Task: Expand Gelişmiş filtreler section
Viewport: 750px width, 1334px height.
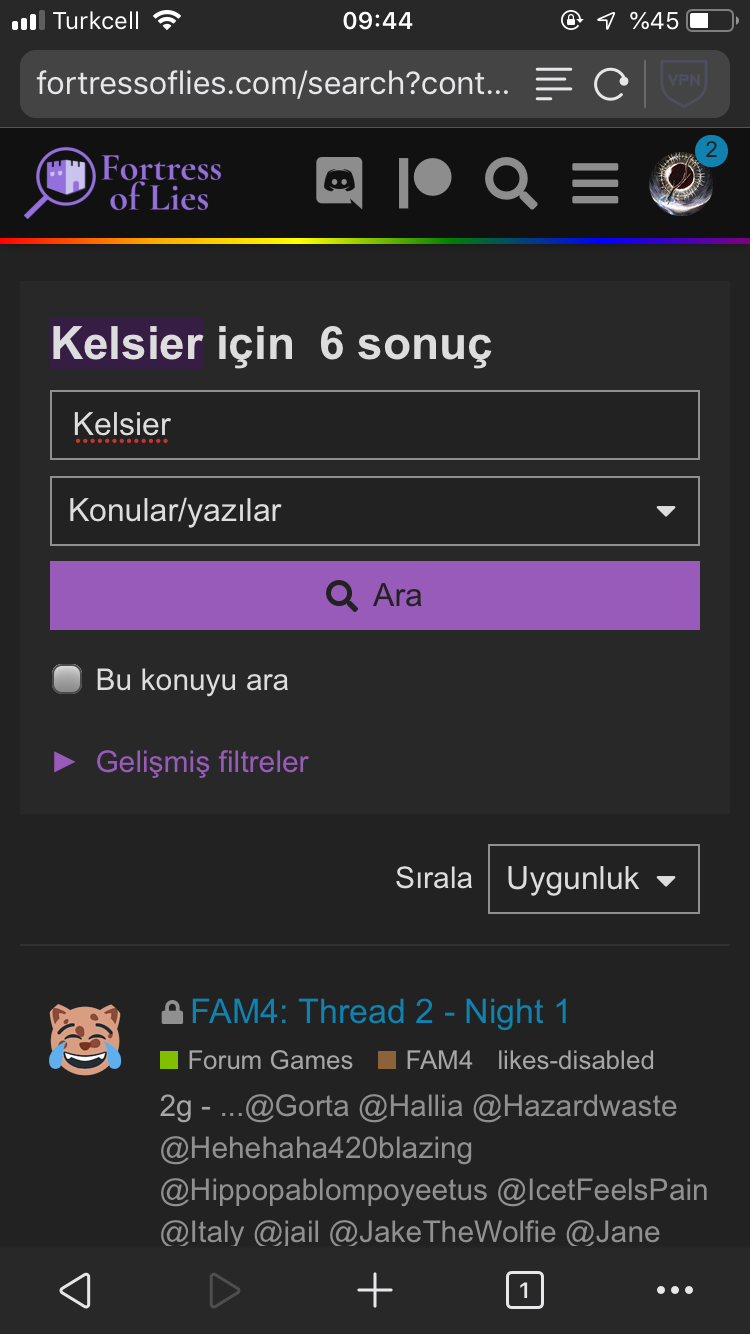Action: pyautogui.click(x=181, y=762)
